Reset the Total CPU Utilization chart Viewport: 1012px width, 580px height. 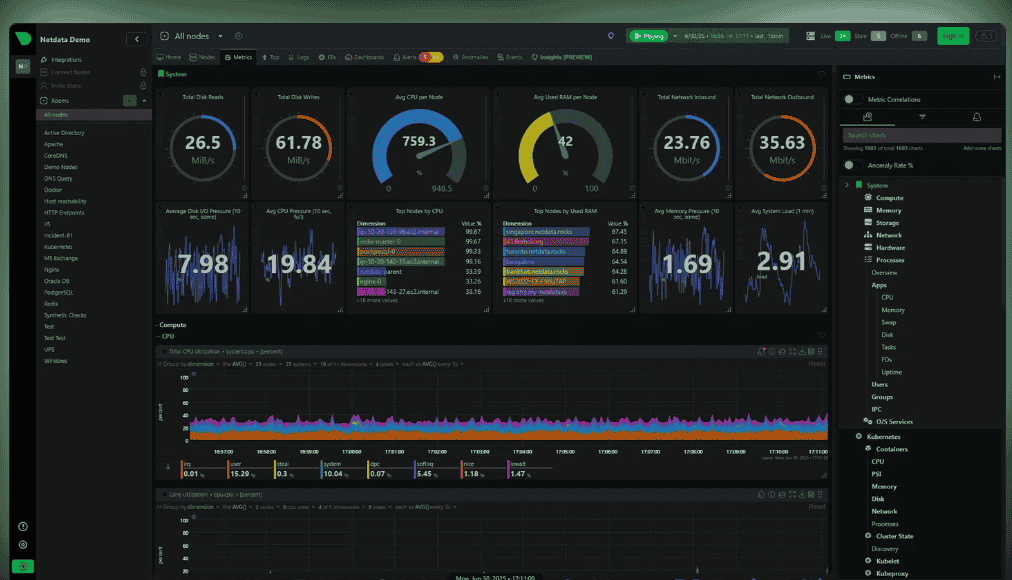817,364
